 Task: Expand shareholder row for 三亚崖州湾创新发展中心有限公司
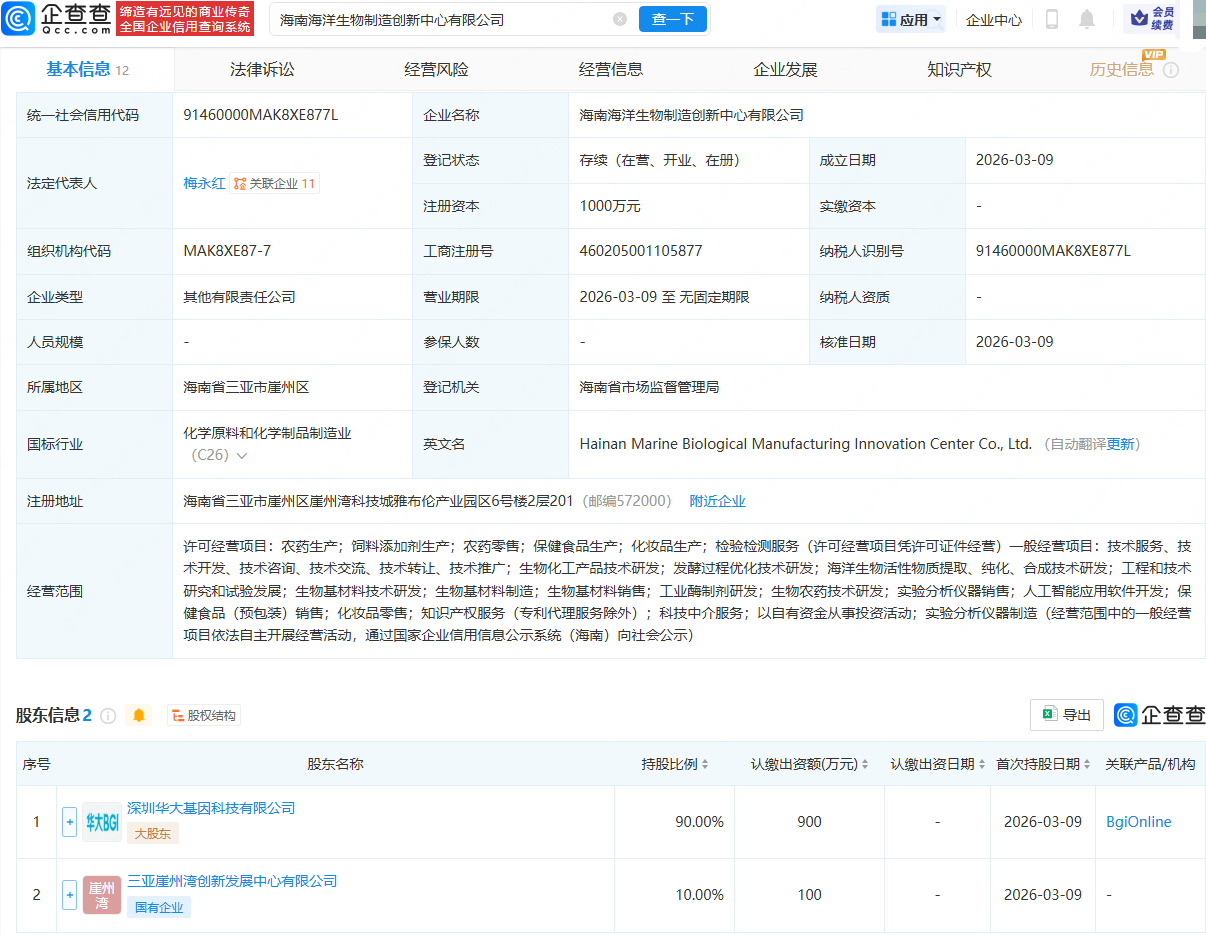point(69,895)
